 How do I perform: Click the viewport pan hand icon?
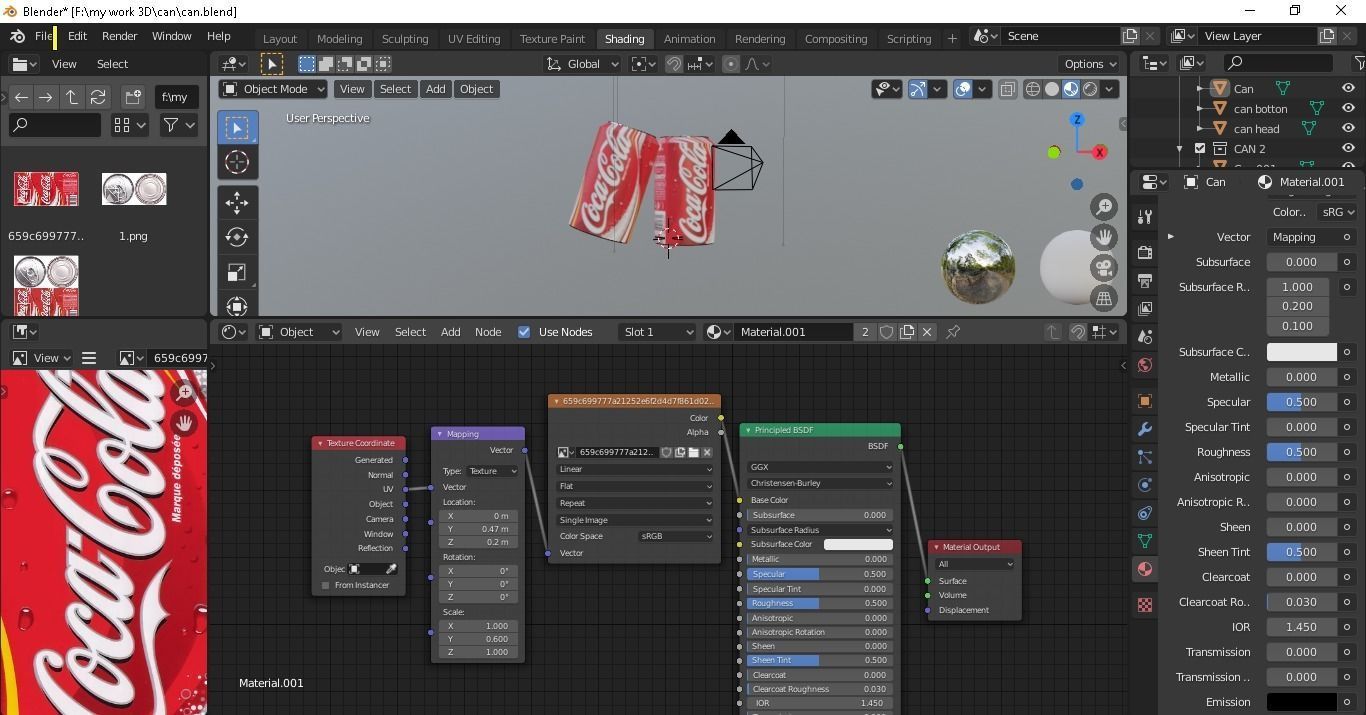coord(1104,237)
